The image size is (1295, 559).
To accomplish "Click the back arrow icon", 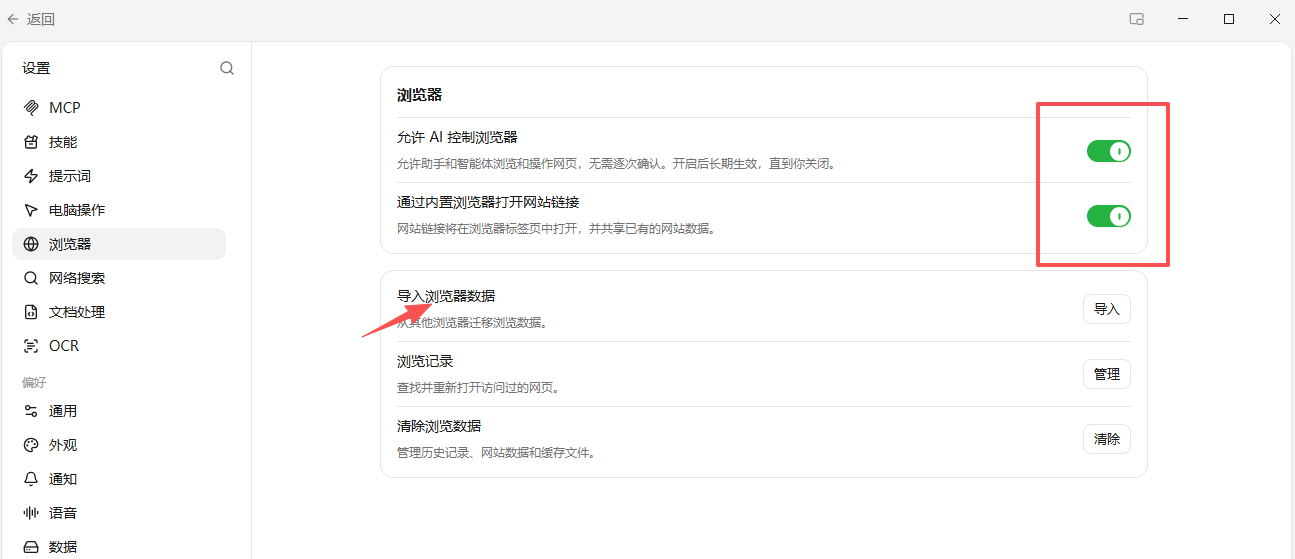I will tap(13, 19).
